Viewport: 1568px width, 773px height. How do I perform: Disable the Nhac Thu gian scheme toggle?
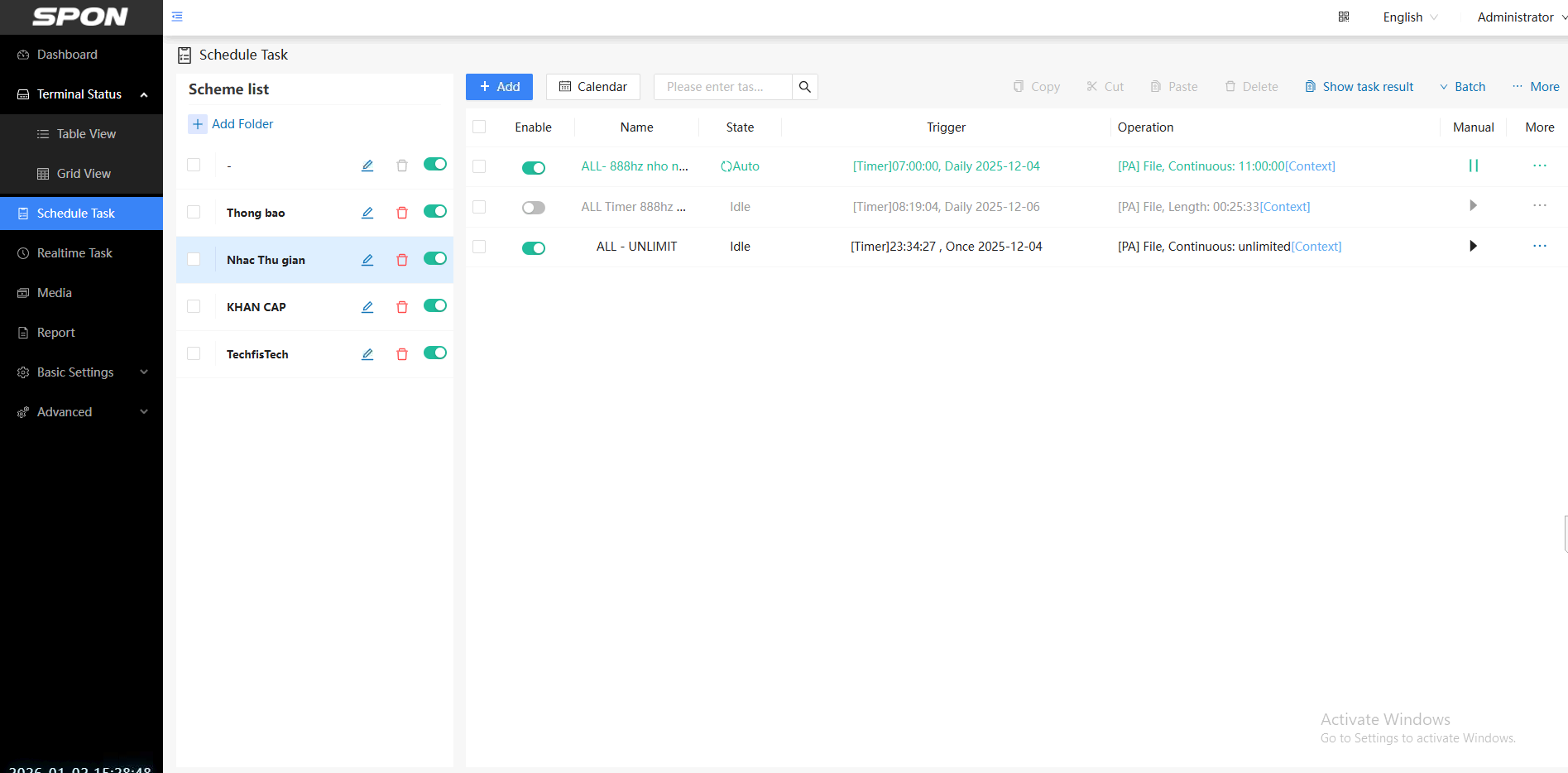click(x=434, y=259)
